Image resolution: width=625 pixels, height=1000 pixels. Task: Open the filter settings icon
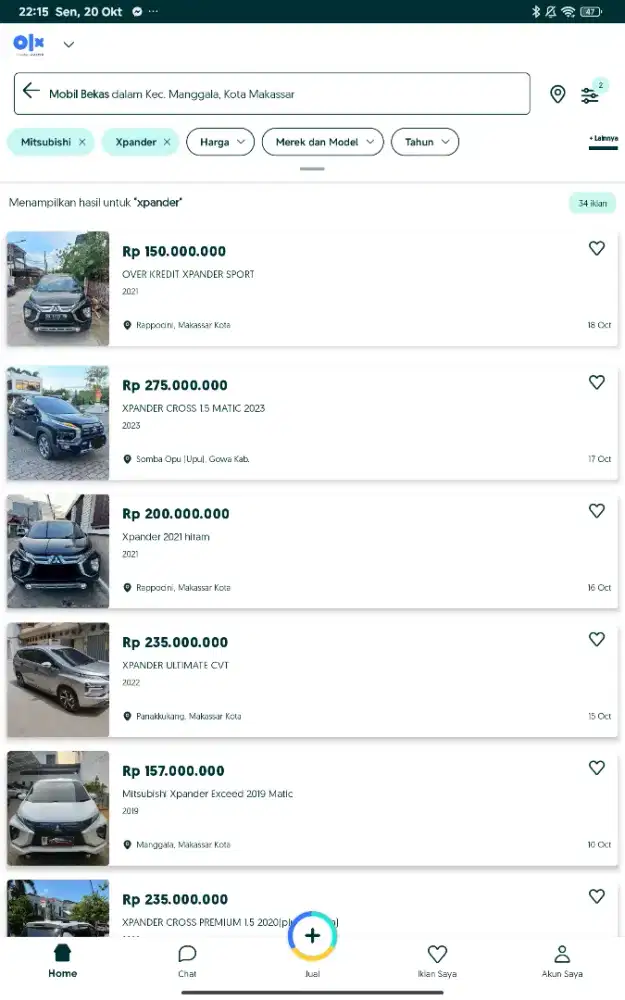coord(590,95)
